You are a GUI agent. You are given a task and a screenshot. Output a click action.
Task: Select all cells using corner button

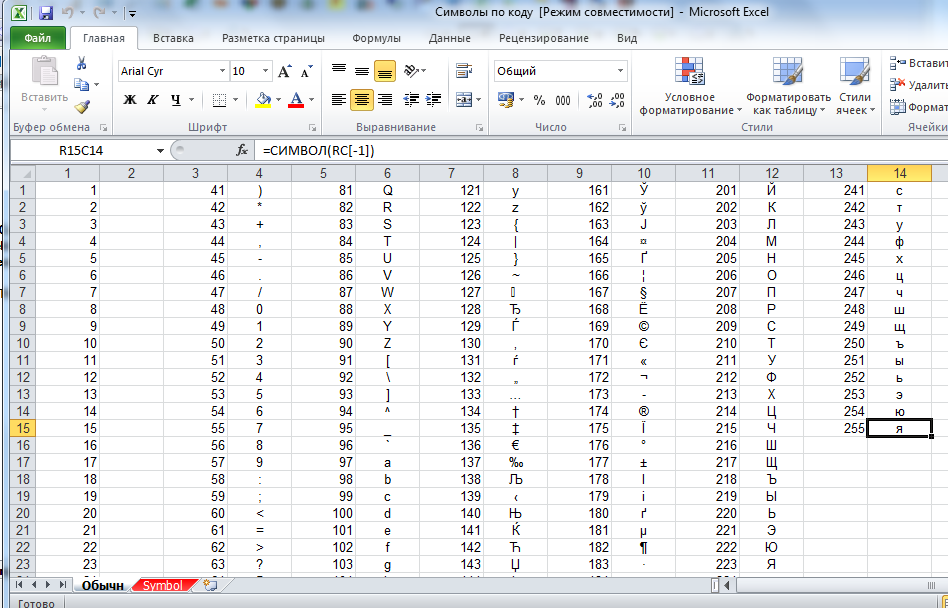(x=22, y=173)
